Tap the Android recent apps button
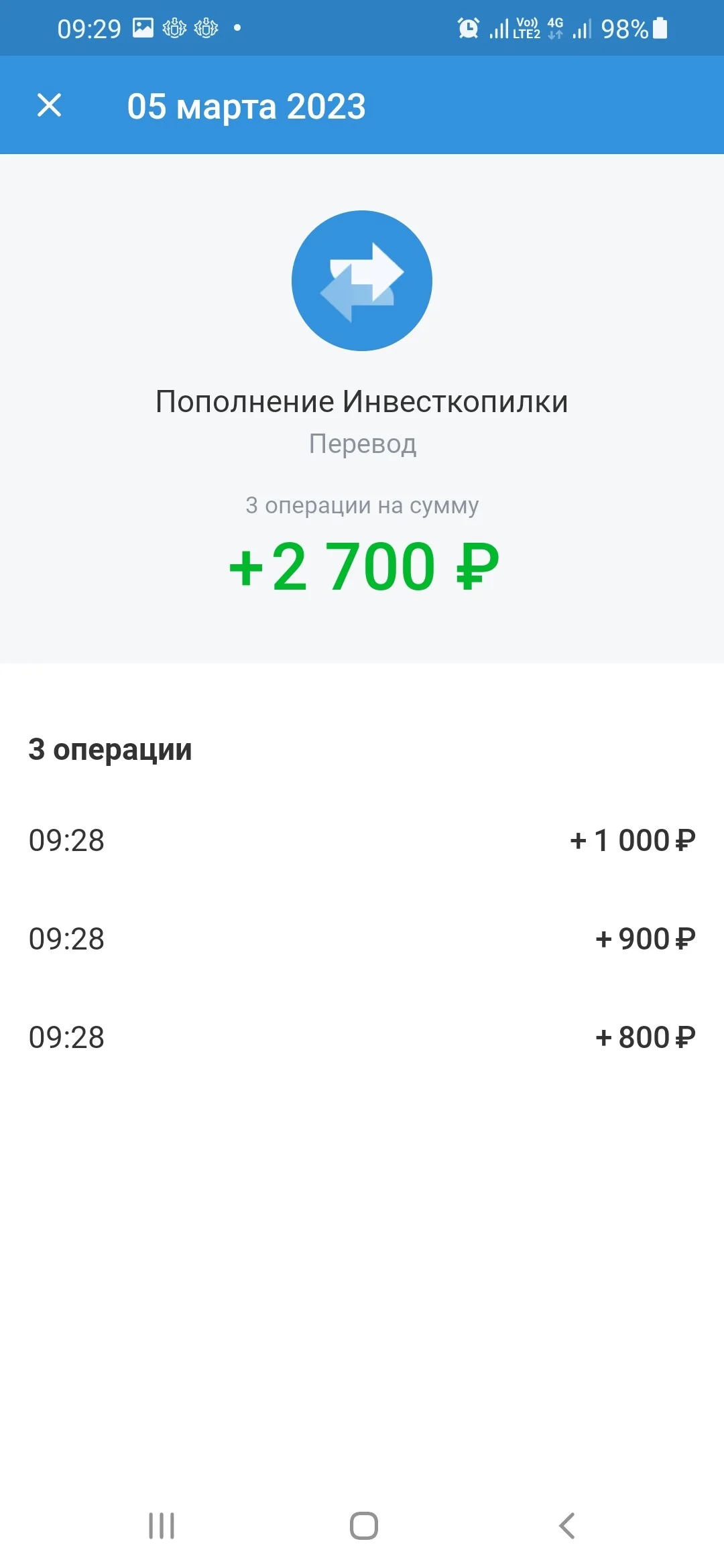This screenshot has width=724, height=1568. pos(162,1526)
